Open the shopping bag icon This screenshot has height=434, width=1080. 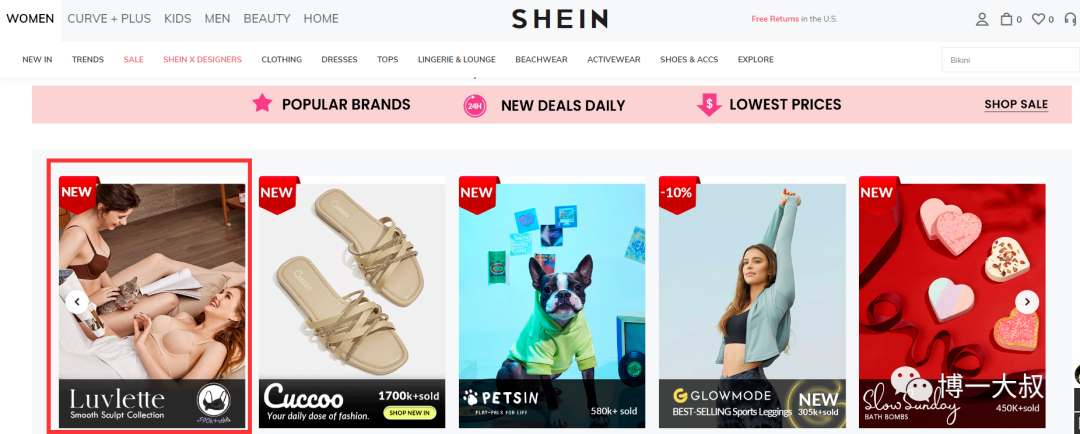click(x=1006, y=19)
